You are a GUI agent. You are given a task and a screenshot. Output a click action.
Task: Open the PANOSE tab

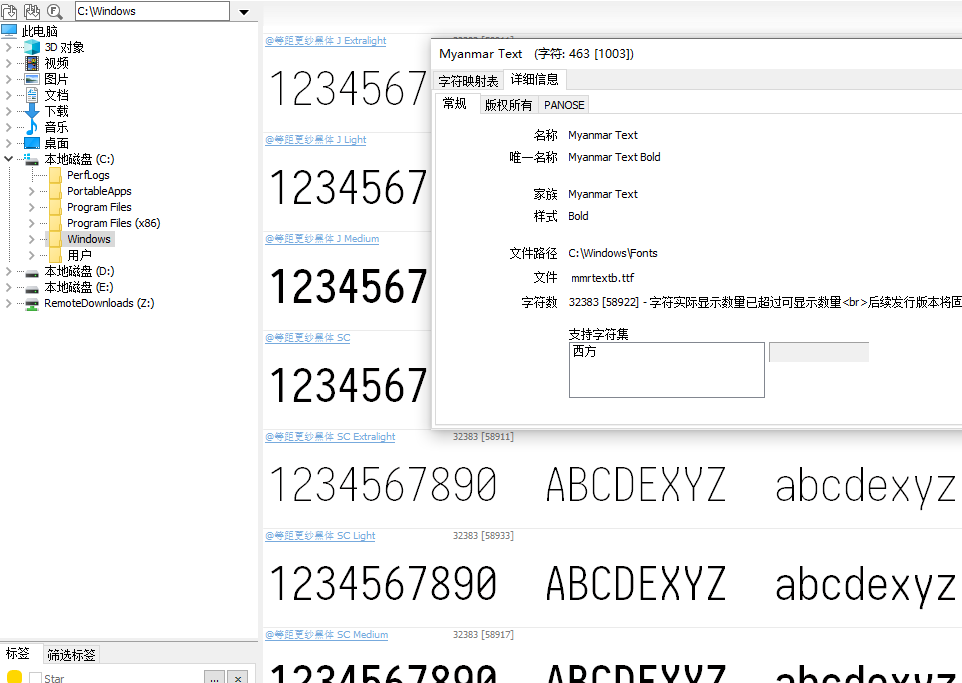tap(564, 105)
